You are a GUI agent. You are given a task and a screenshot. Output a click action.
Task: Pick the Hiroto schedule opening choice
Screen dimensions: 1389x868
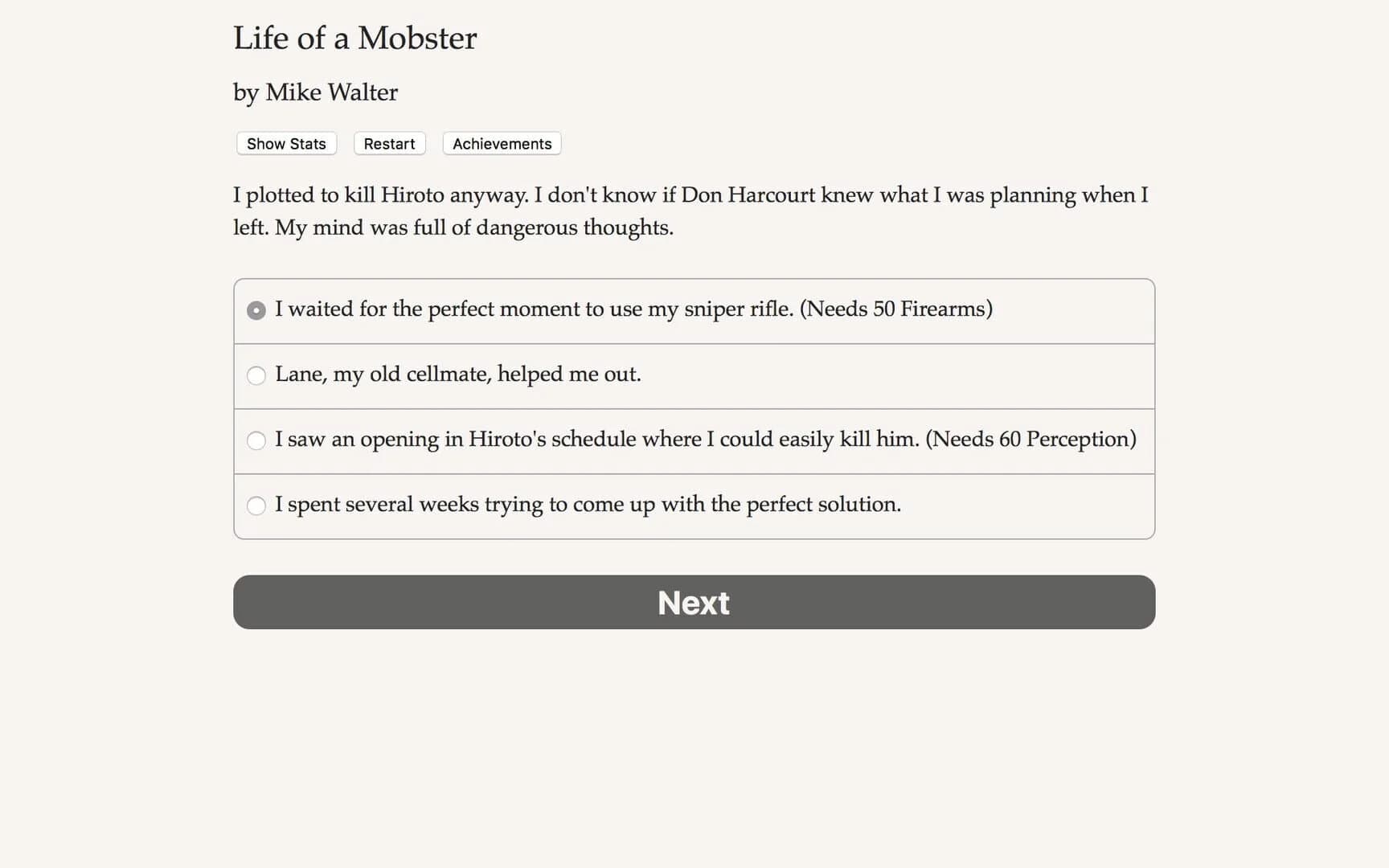[256, 440]
